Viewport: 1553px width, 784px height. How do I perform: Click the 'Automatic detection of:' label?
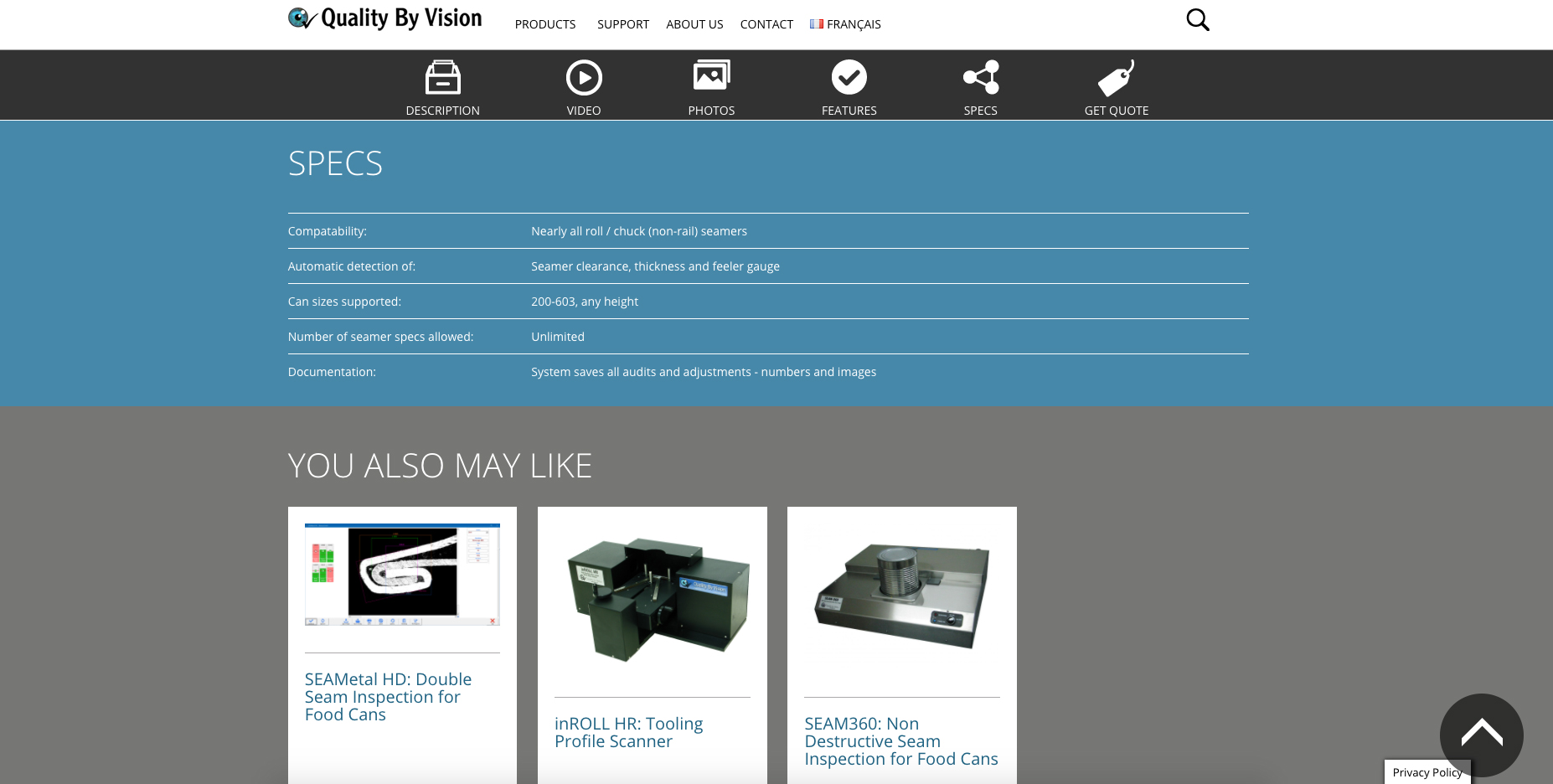(x=352, y=266)
